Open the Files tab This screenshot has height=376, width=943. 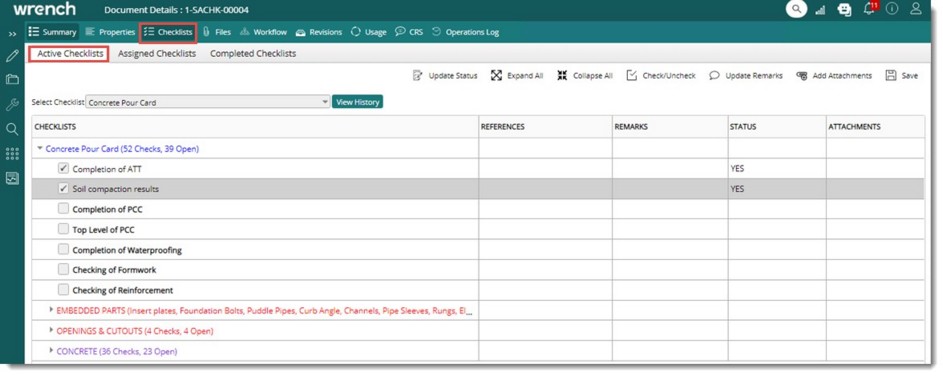point(217,32)
